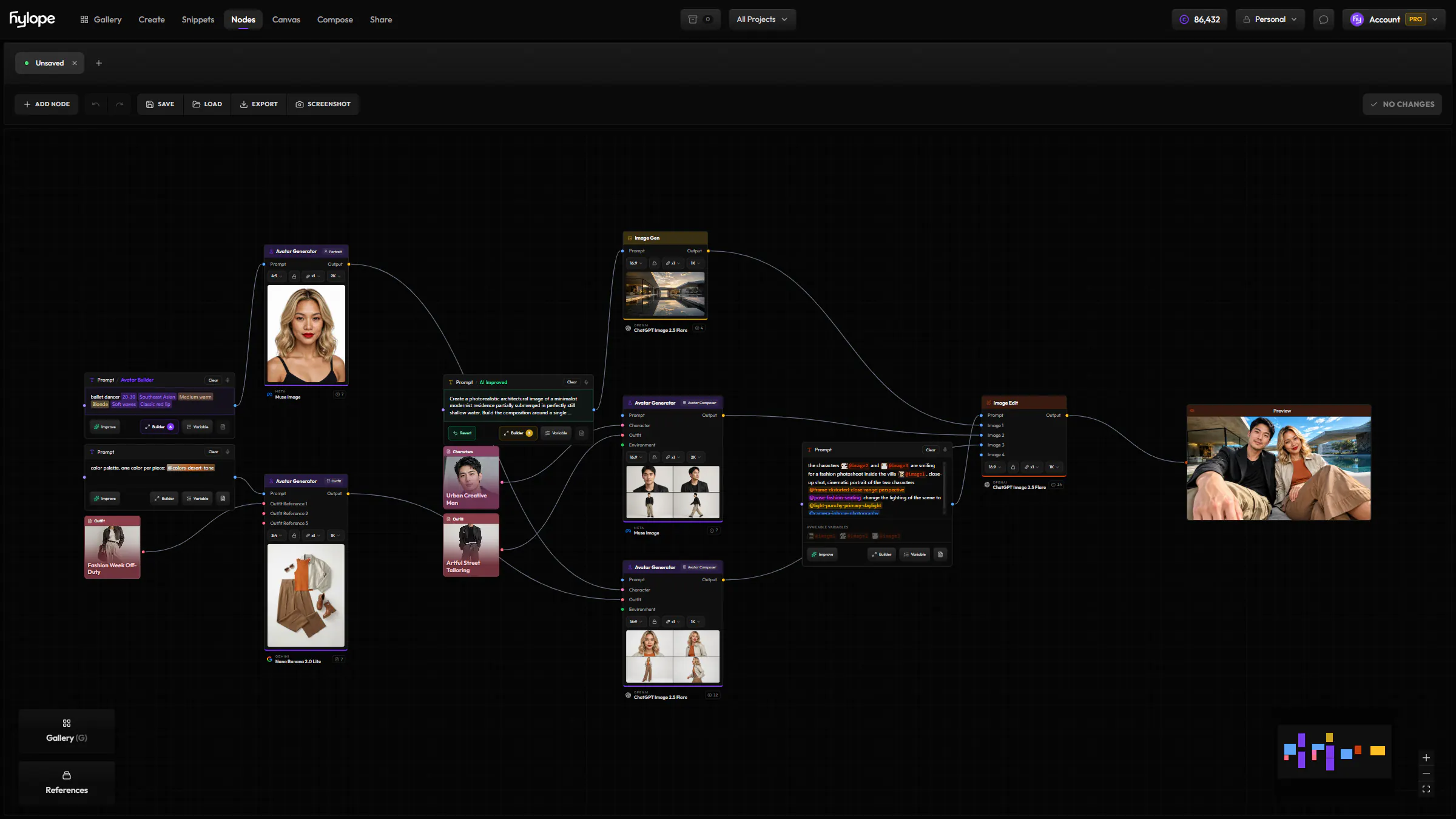The image size is (1456, 819).
Task: Click the SCREENSHOT button
Action: 323,104
